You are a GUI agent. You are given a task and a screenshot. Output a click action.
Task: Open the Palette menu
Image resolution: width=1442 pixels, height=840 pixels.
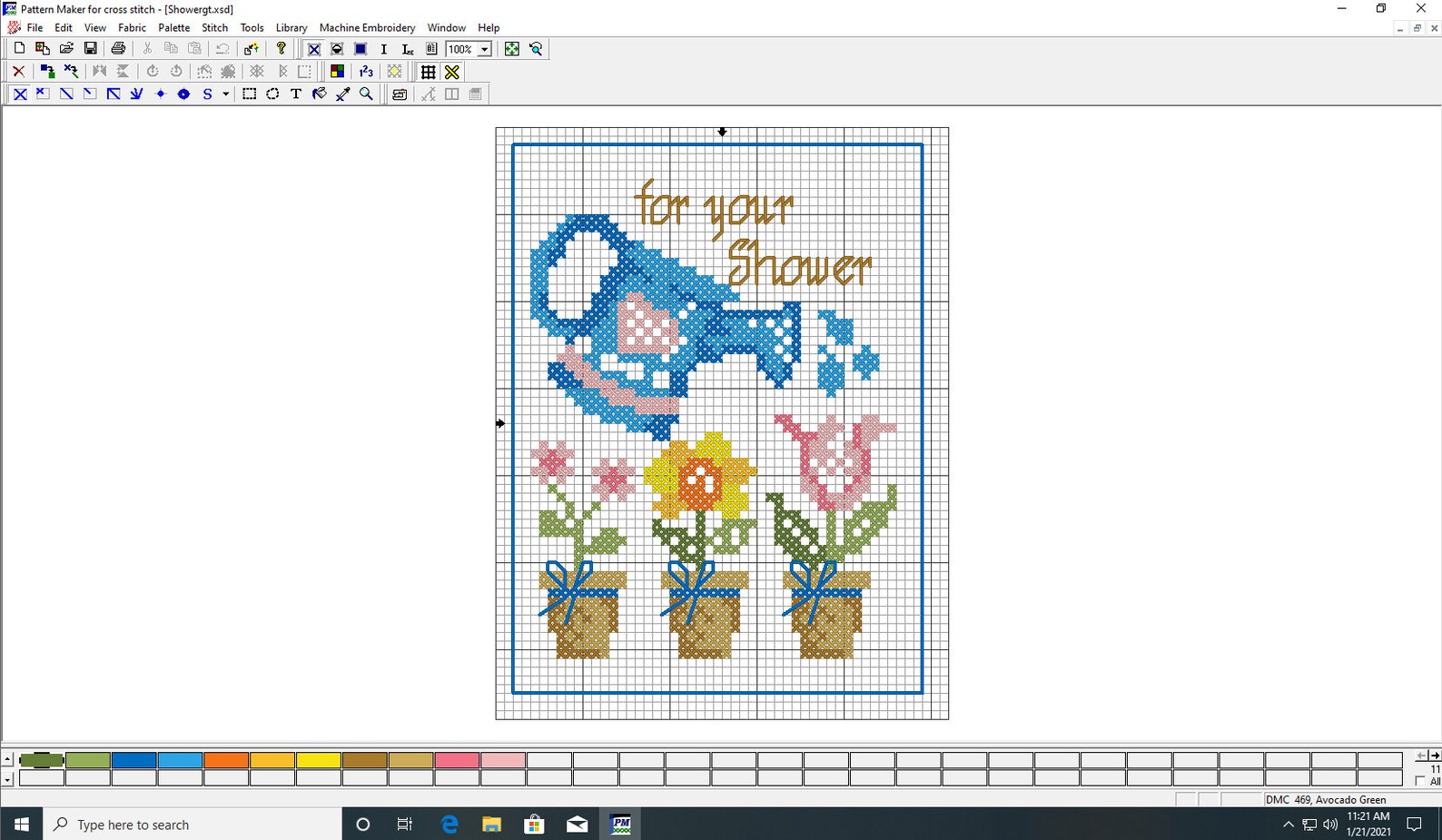point(173,28)
